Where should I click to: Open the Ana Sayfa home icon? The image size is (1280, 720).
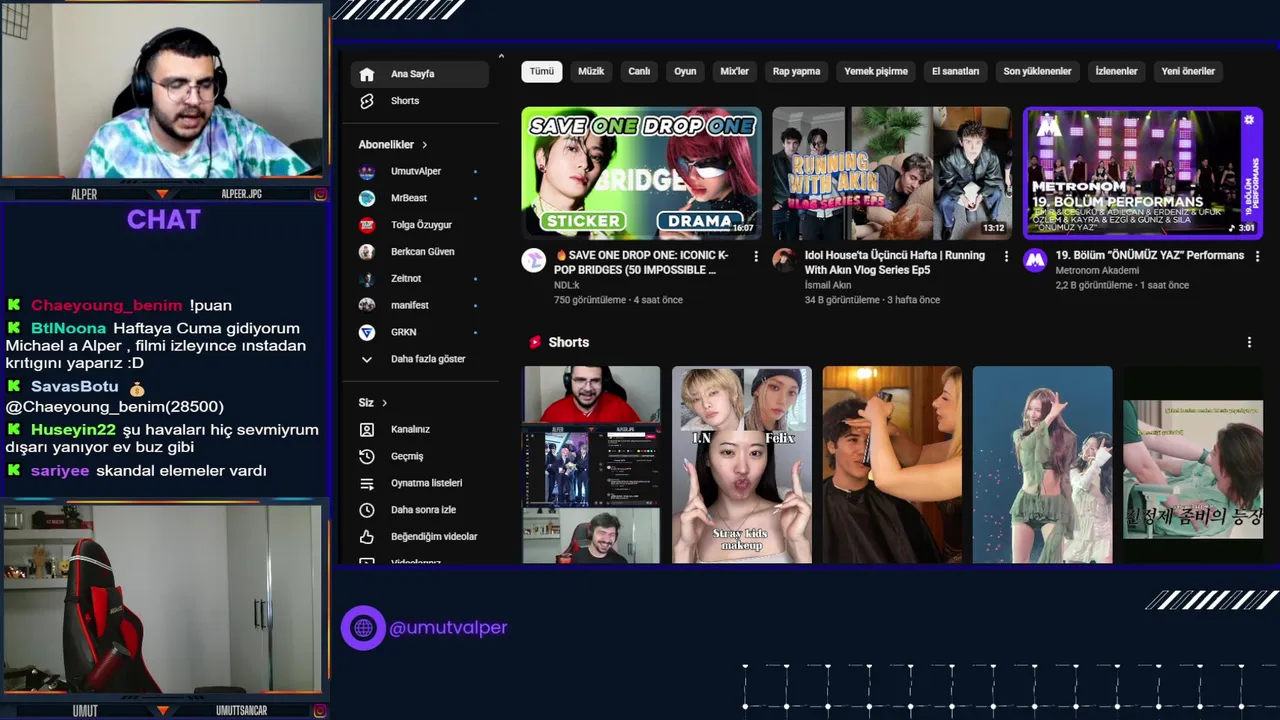click(367, 74)
